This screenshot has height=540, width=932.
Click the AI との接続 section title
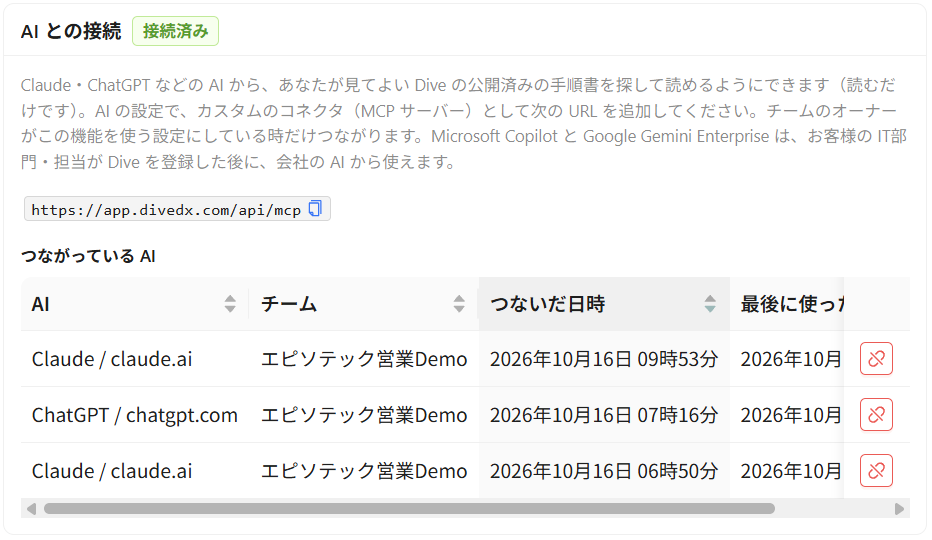pos(71,31)
